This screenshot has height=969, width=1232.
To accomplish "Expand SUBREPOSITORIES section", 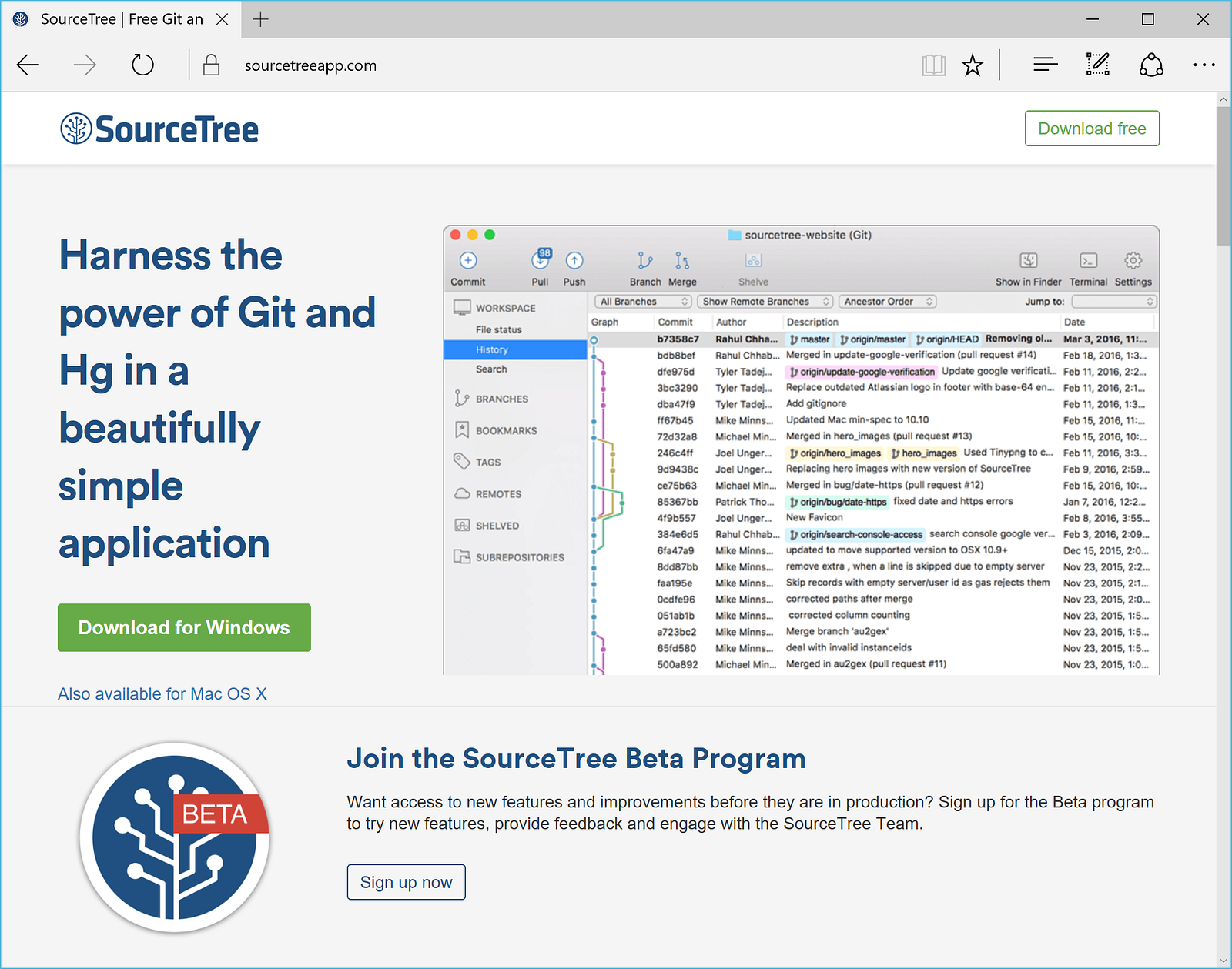I will [x=520, y=557].
